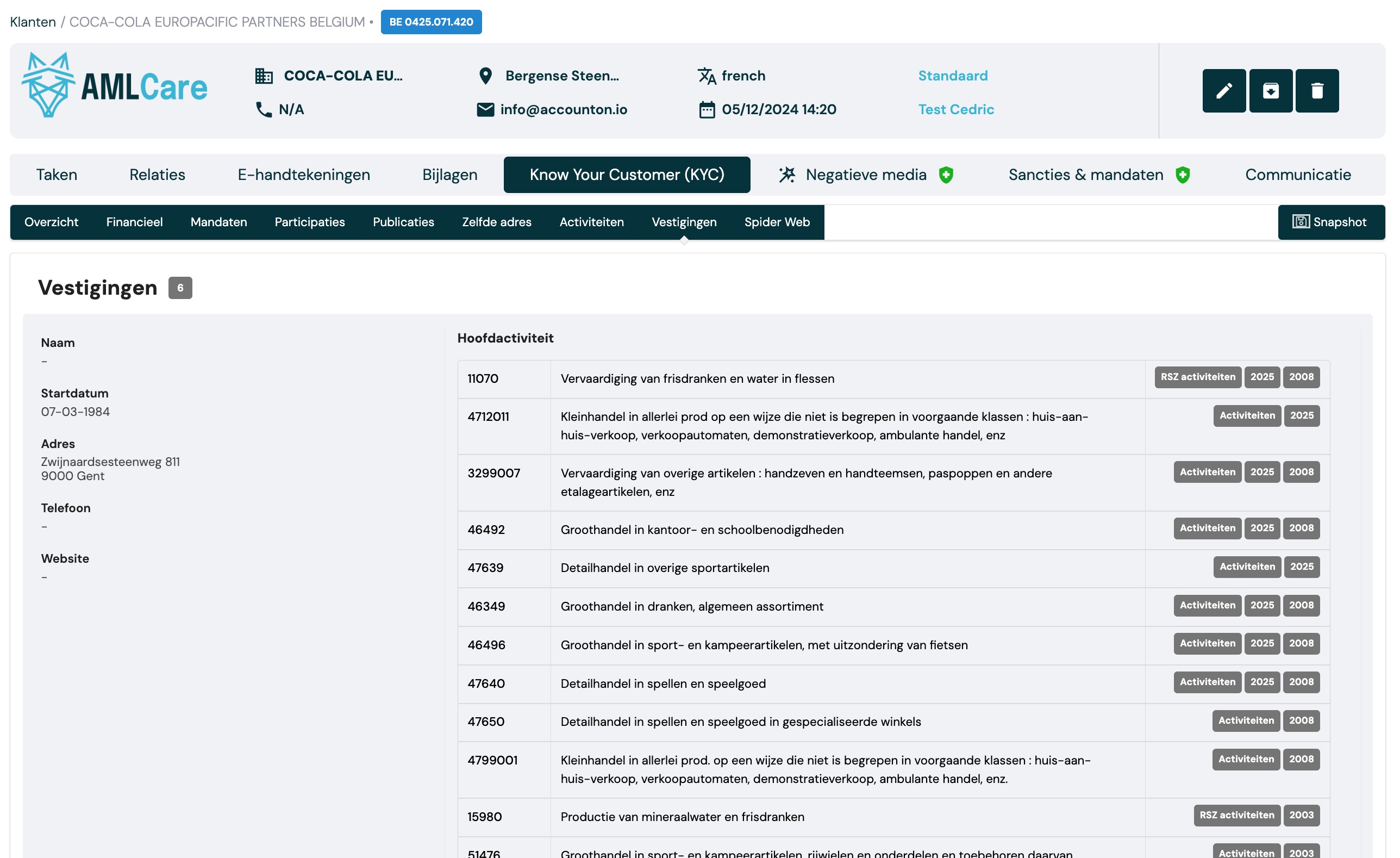Screen dimensions: 1400x858
Task: Click the translate icon beside french
Action: click(x=707, y=76)
